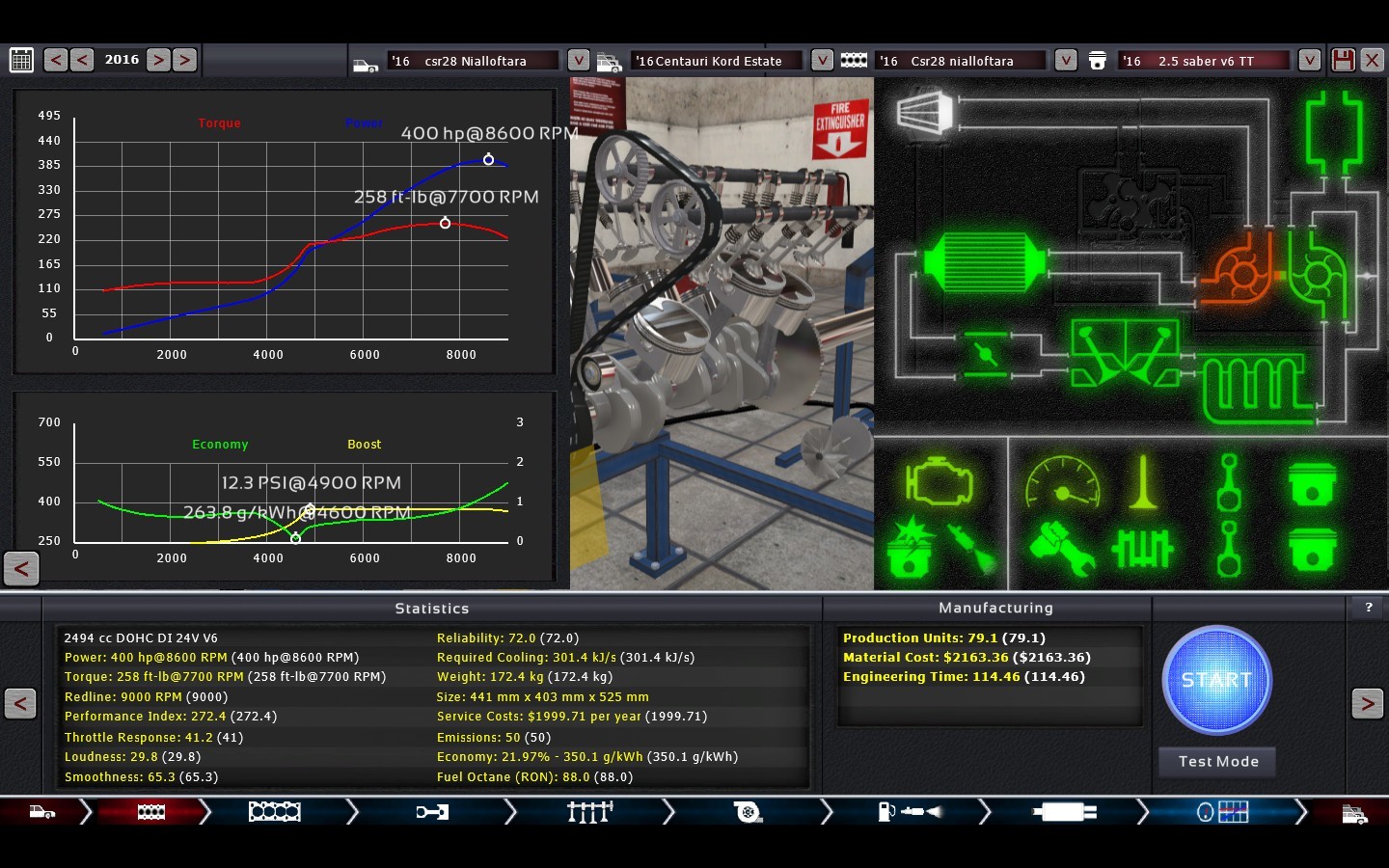Go to the turbocharger tab in bottom bar
1389x868 pixels.
(747, 812)
